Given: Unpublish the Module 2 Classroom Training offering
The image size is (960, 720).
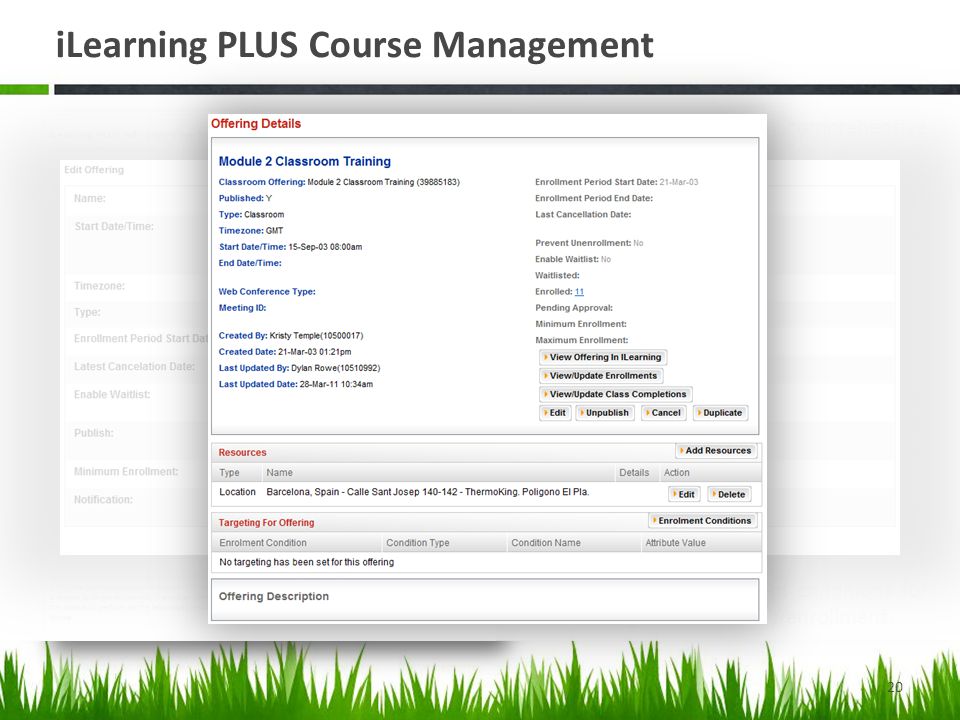Looking at the screenshot, I should point(604,413).
